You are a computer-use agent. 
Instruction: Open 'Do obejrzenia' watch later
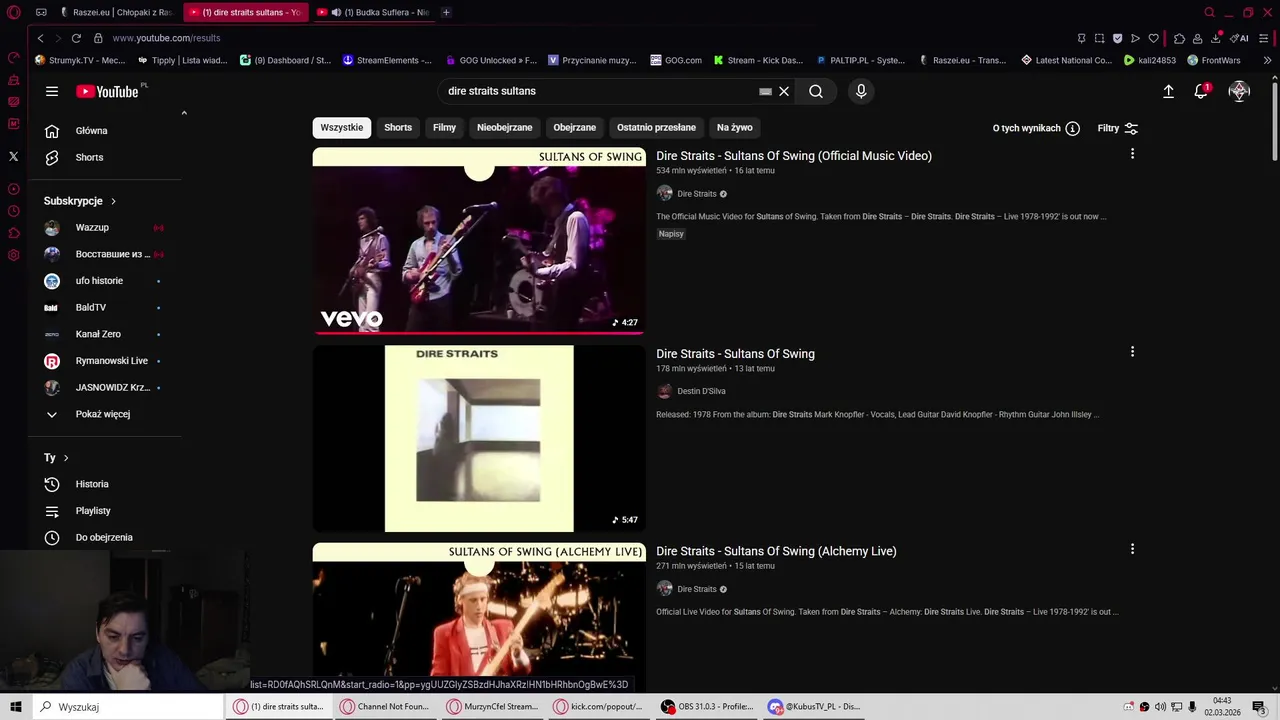106,537
